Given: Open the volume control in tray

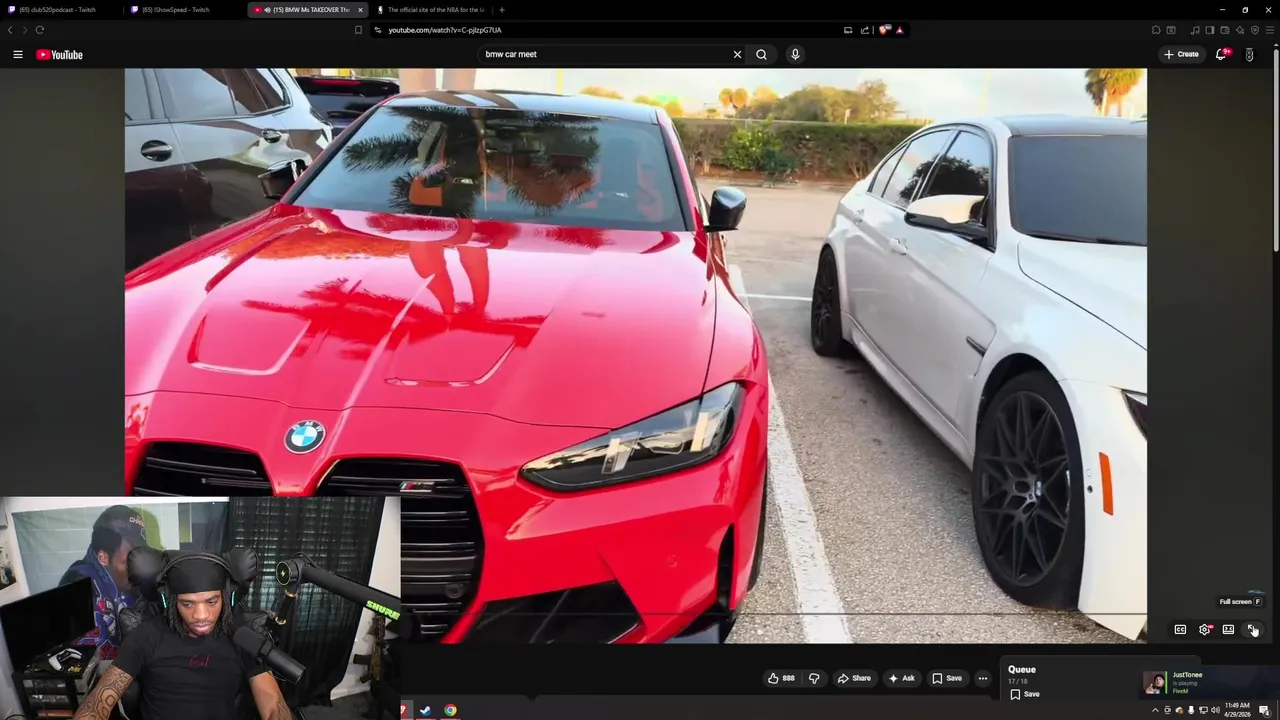Looking at the screenshot, I should (1215, 711).
